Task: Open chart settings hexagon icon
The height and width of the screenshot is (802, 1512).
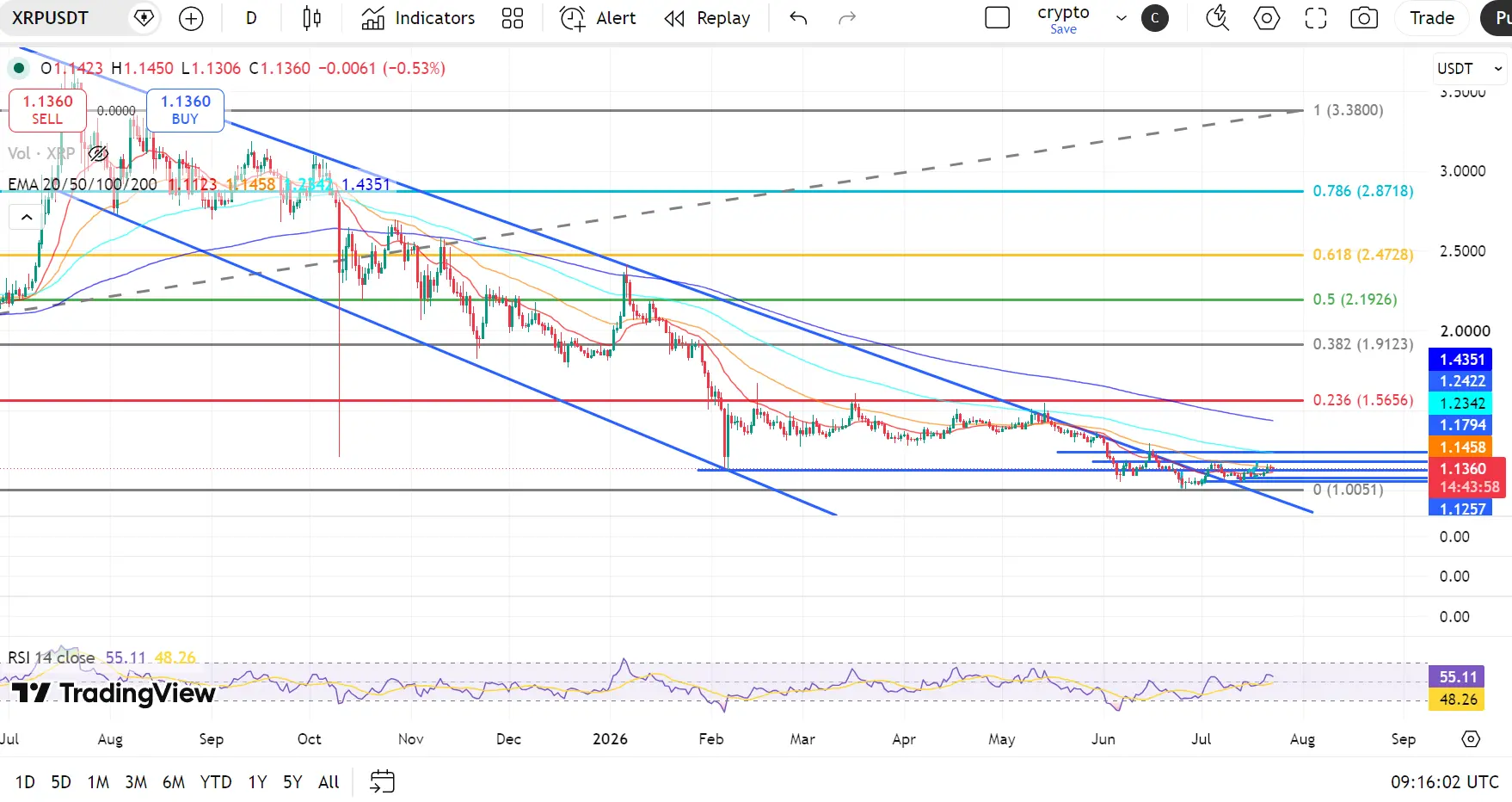Action: coord(1266,18)
